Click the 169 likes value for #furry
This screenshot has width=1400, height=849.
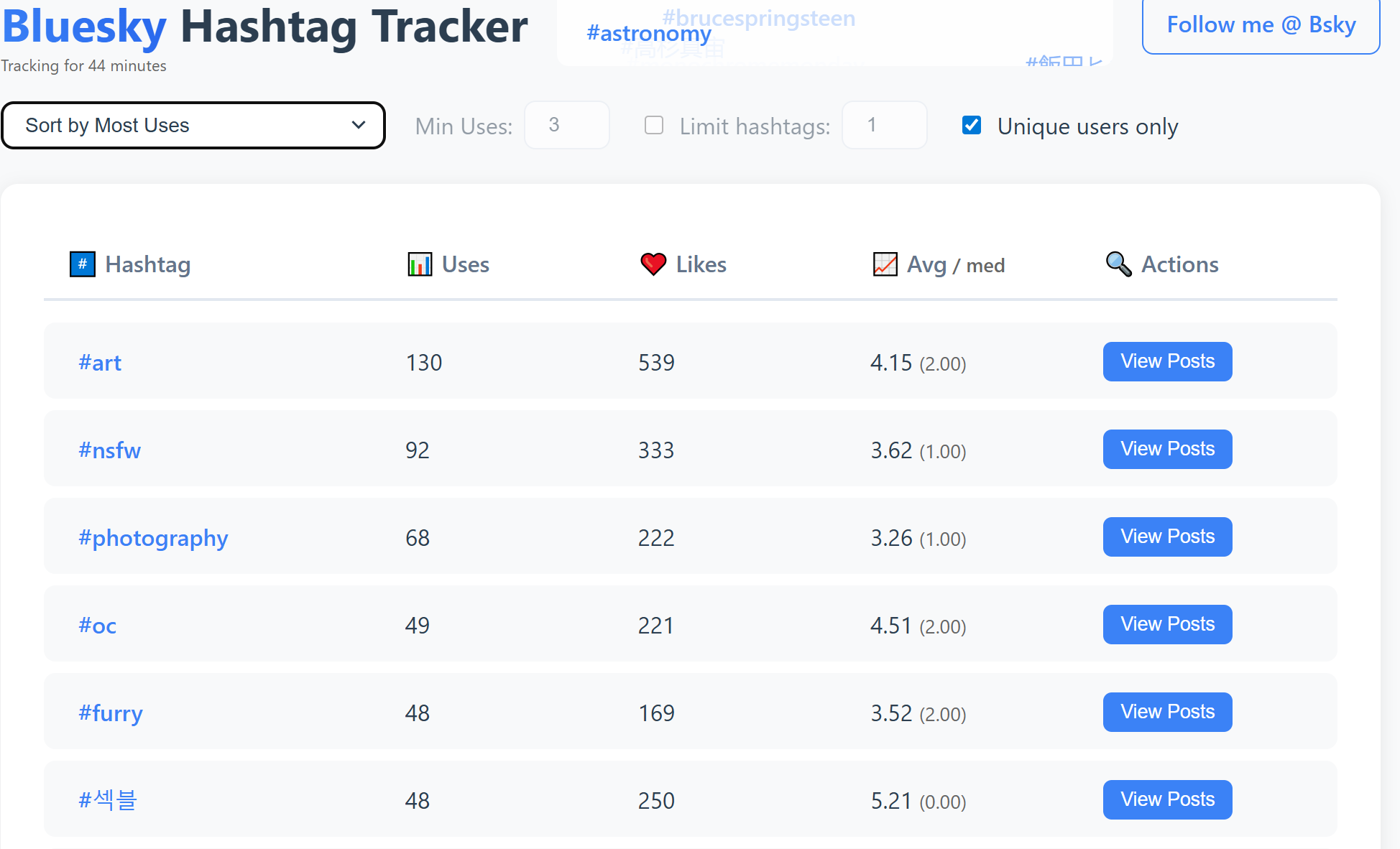click(656, 713)
